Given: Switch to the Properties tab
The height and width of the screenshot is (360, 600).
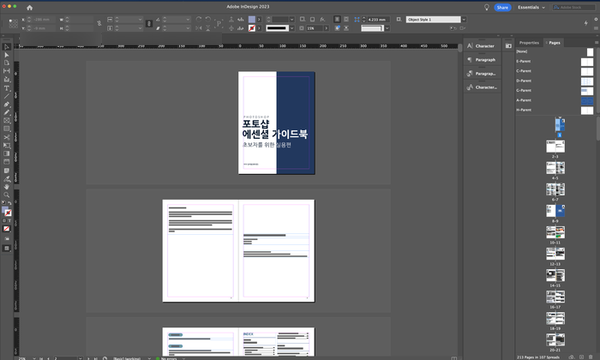Looking at the screenshot, I should point(529,43).
